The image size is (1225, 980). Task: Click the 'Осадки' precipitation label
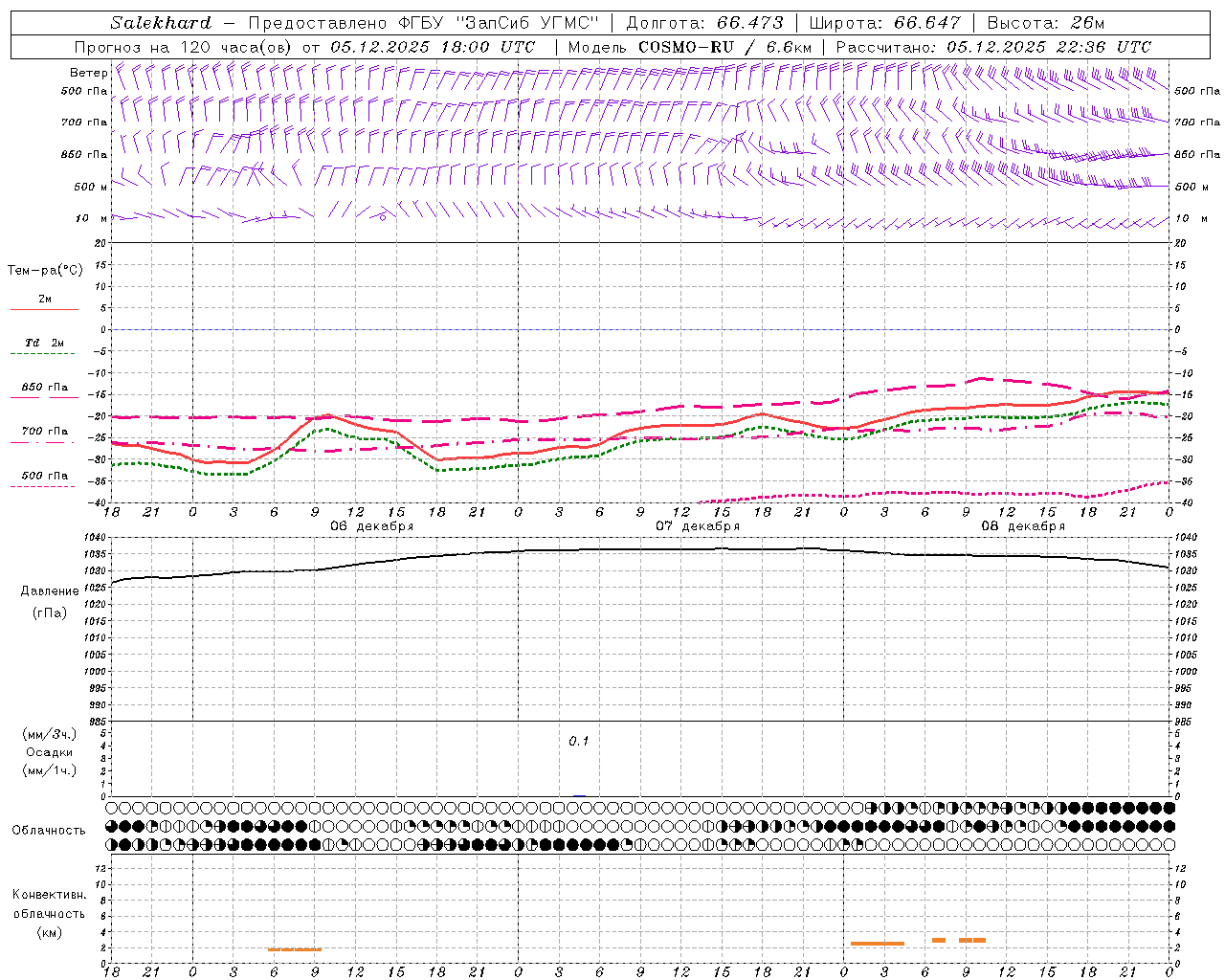[x=49, y=752]
